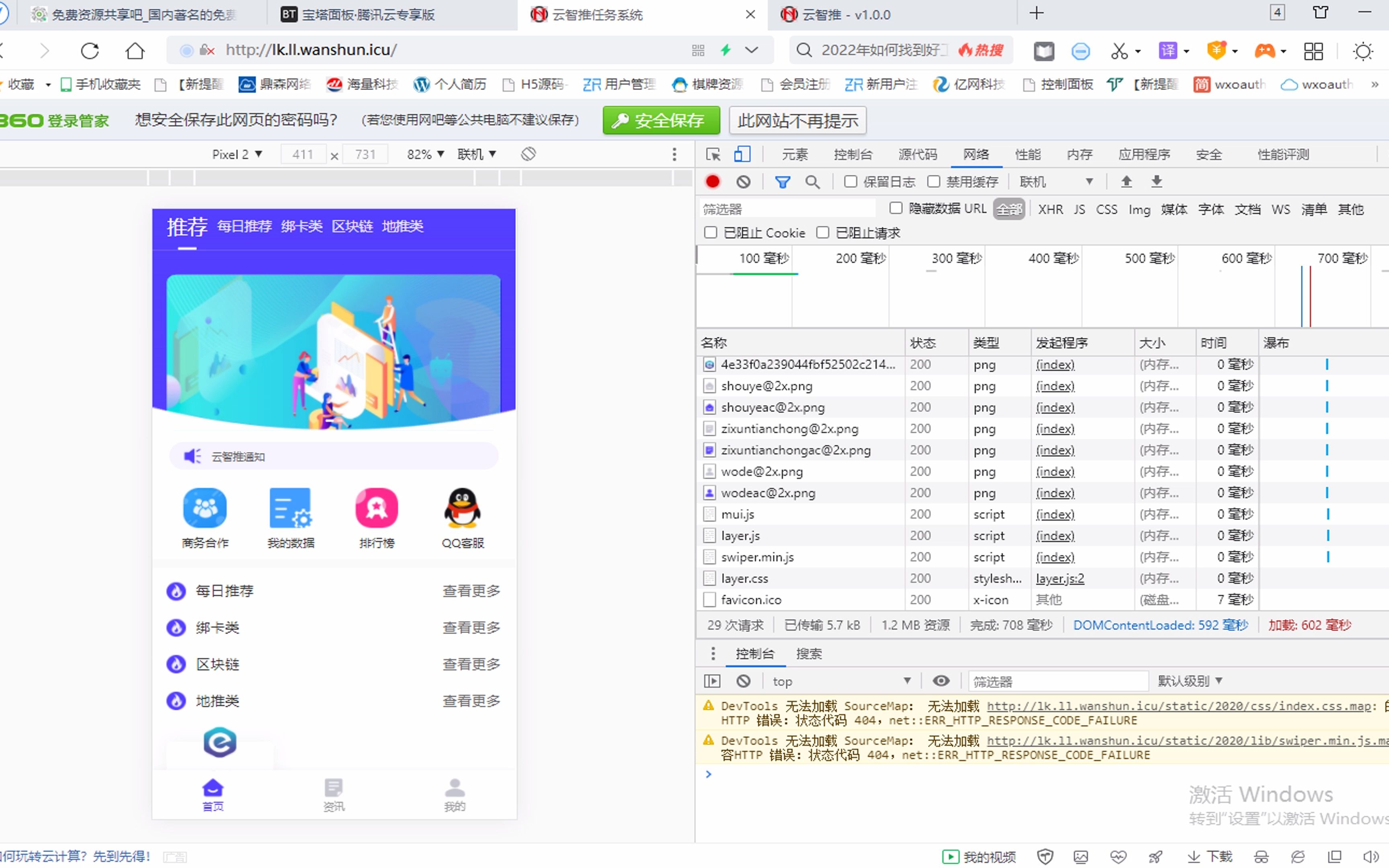Switch to 性能 DevTools tab
The height and width of the screenshot is (868, 1389).
pos(1027,154)
